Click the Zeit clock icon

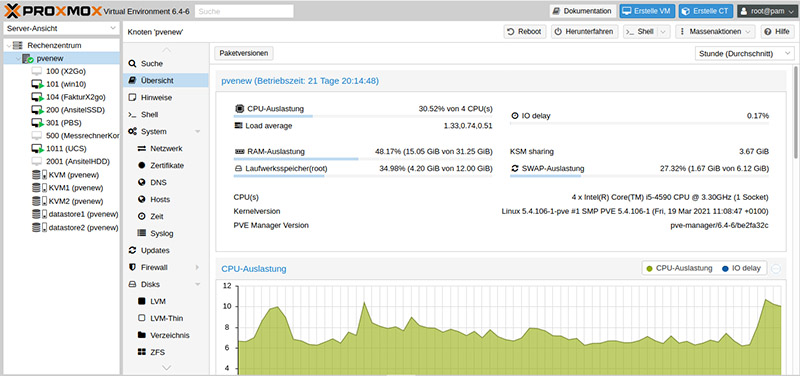coord(142,216)
